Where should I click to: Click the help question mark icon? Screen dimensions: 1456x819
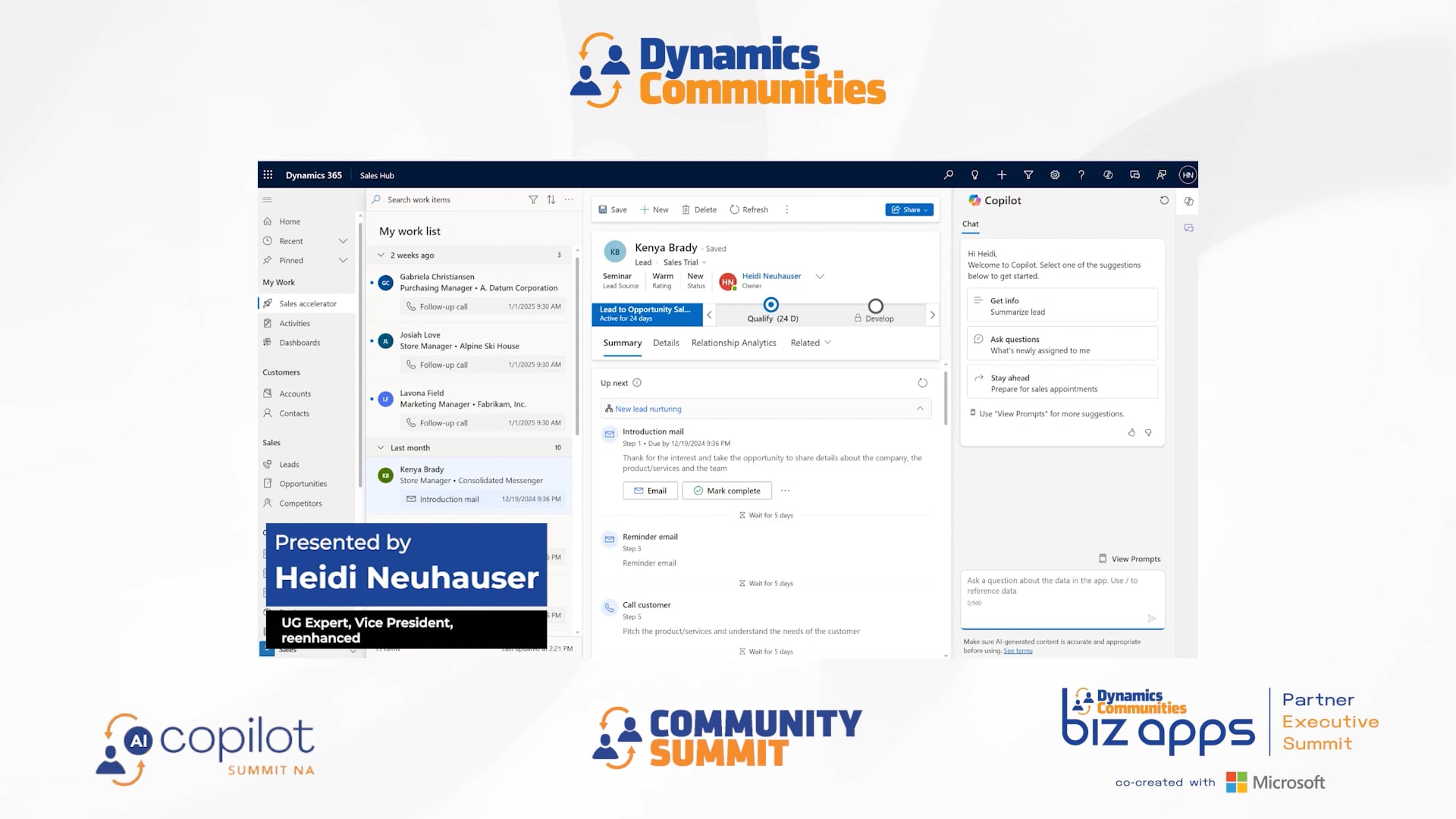coord(1081,174)
